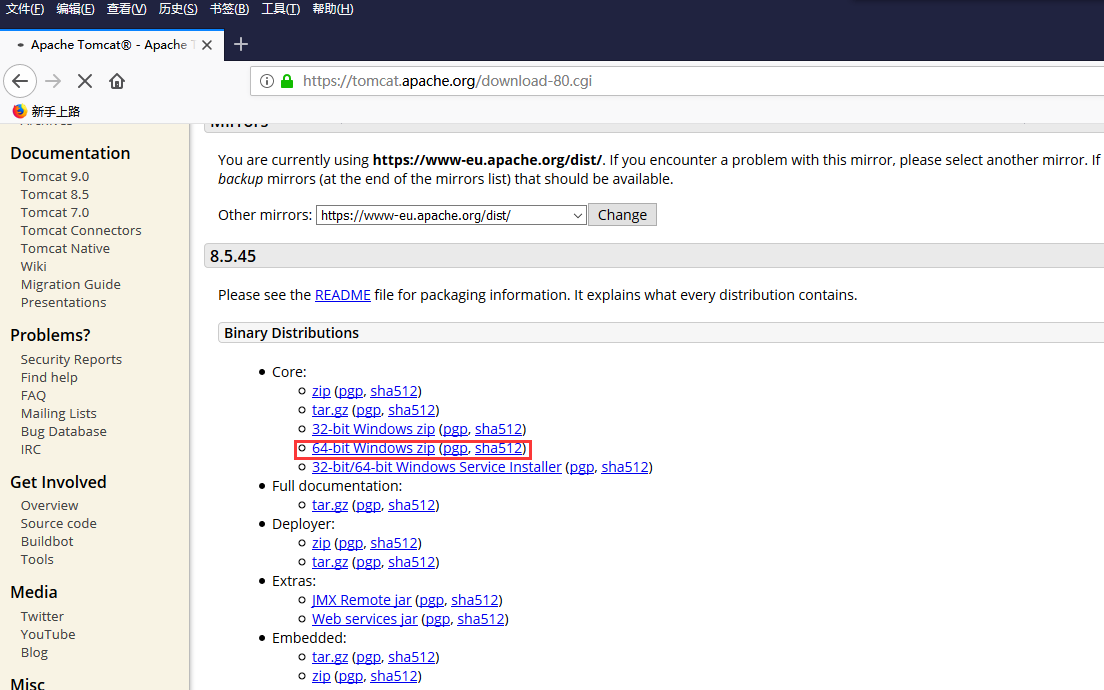1104x690 pixels.
Task: Click the green padlock security icon
Action: (x=287, y=81)
